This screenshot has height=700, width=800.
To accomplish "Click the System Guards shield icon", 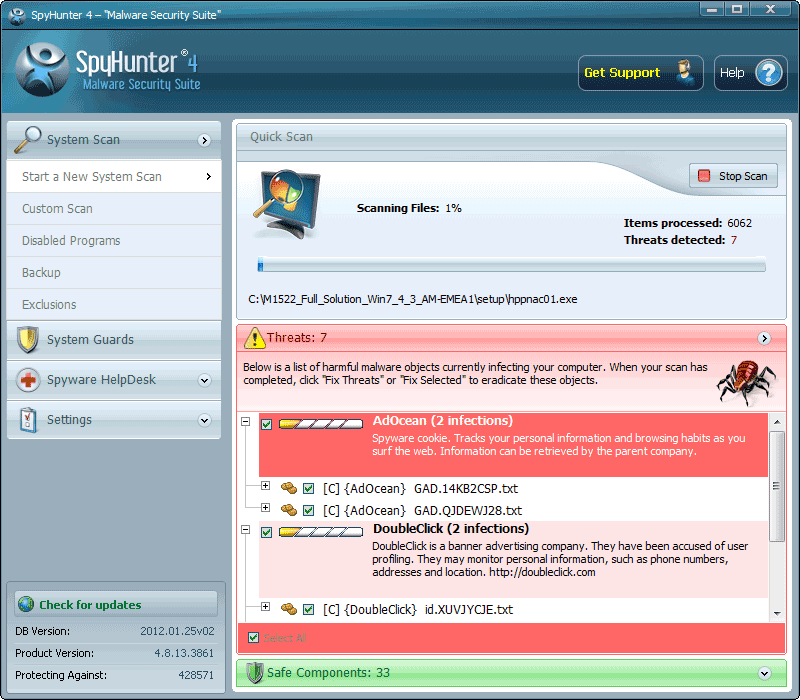I will click(x=28, y=340).
